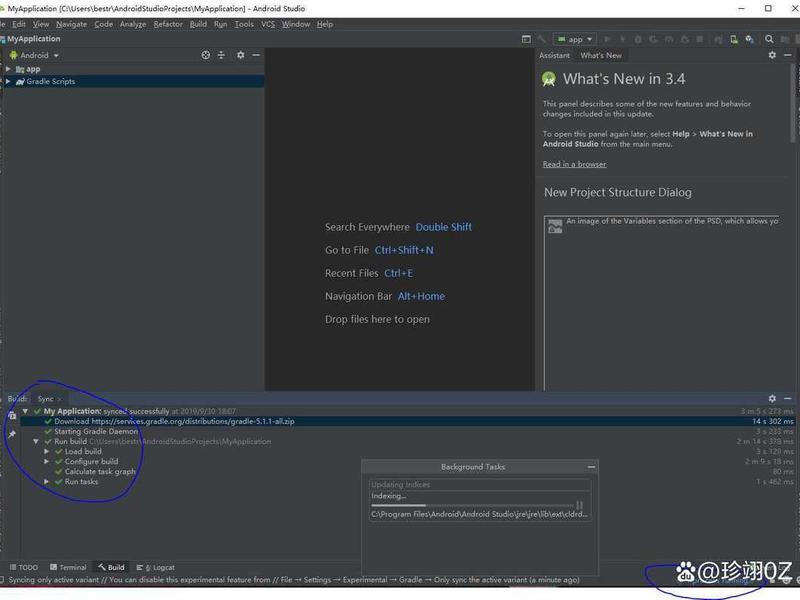Click the file path in Background Tasks popup

pos(480,514)
